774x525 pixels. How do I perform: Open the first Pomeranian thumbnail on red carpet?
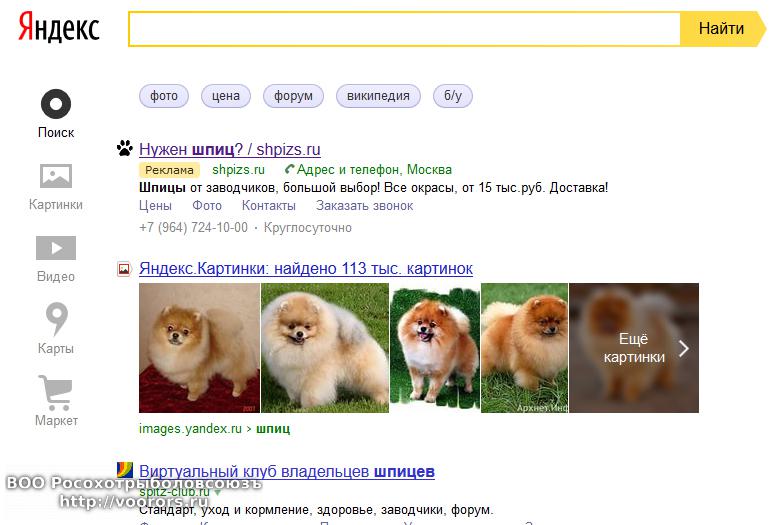coord(199,348)
